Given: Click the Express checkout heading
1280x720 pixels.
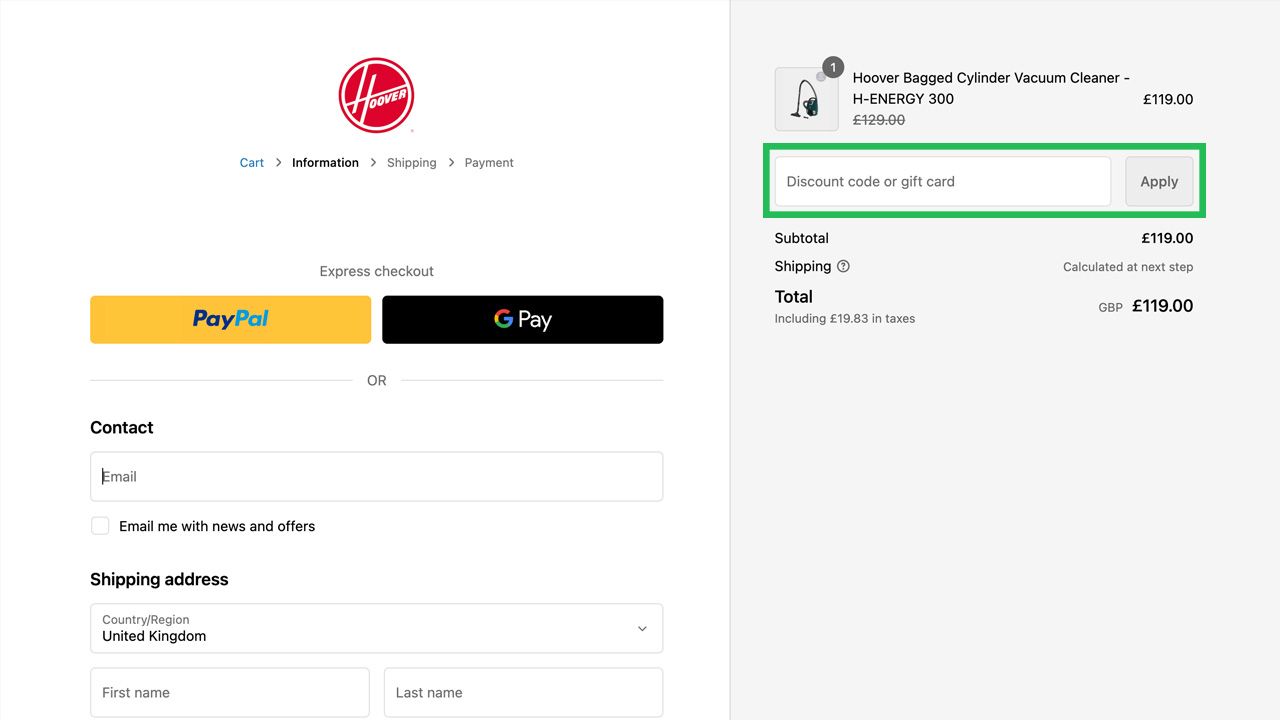Looking at the screenshot, I should [x=376, y=271].
